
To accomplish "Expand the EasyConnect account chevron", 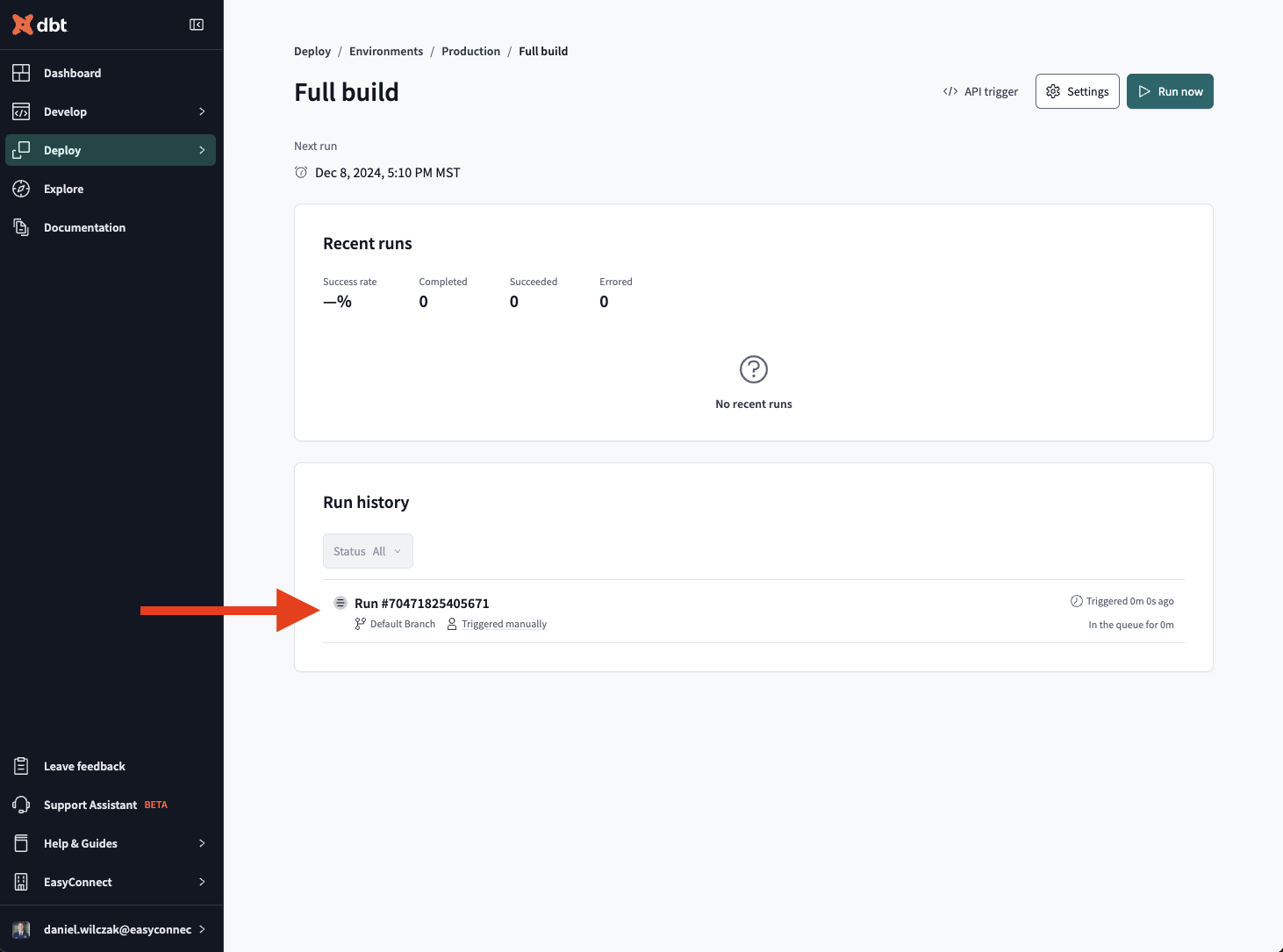I will [202, 882].
